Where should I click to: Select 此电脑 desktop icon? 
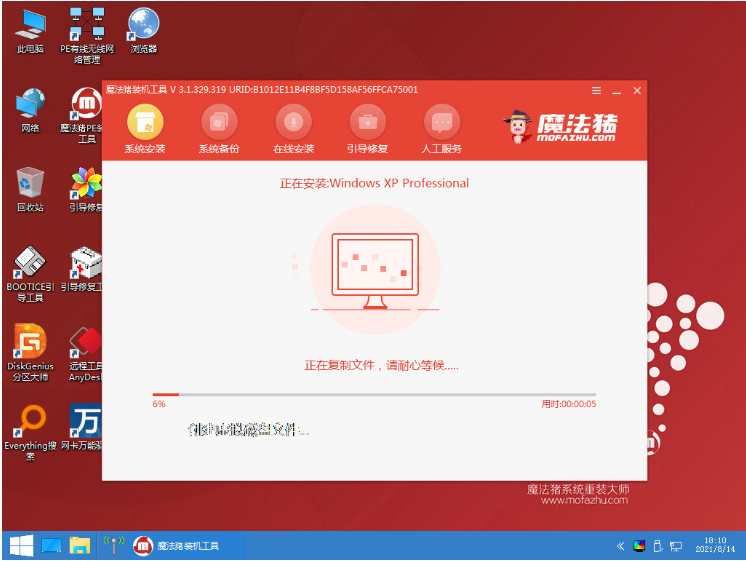coord(30,32)
